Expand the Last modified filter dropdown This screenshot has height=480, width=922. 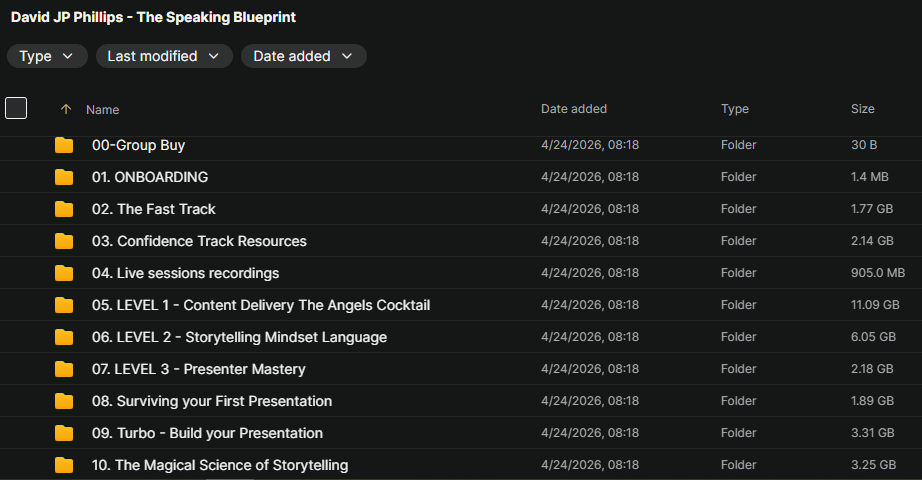pos(164,56)
